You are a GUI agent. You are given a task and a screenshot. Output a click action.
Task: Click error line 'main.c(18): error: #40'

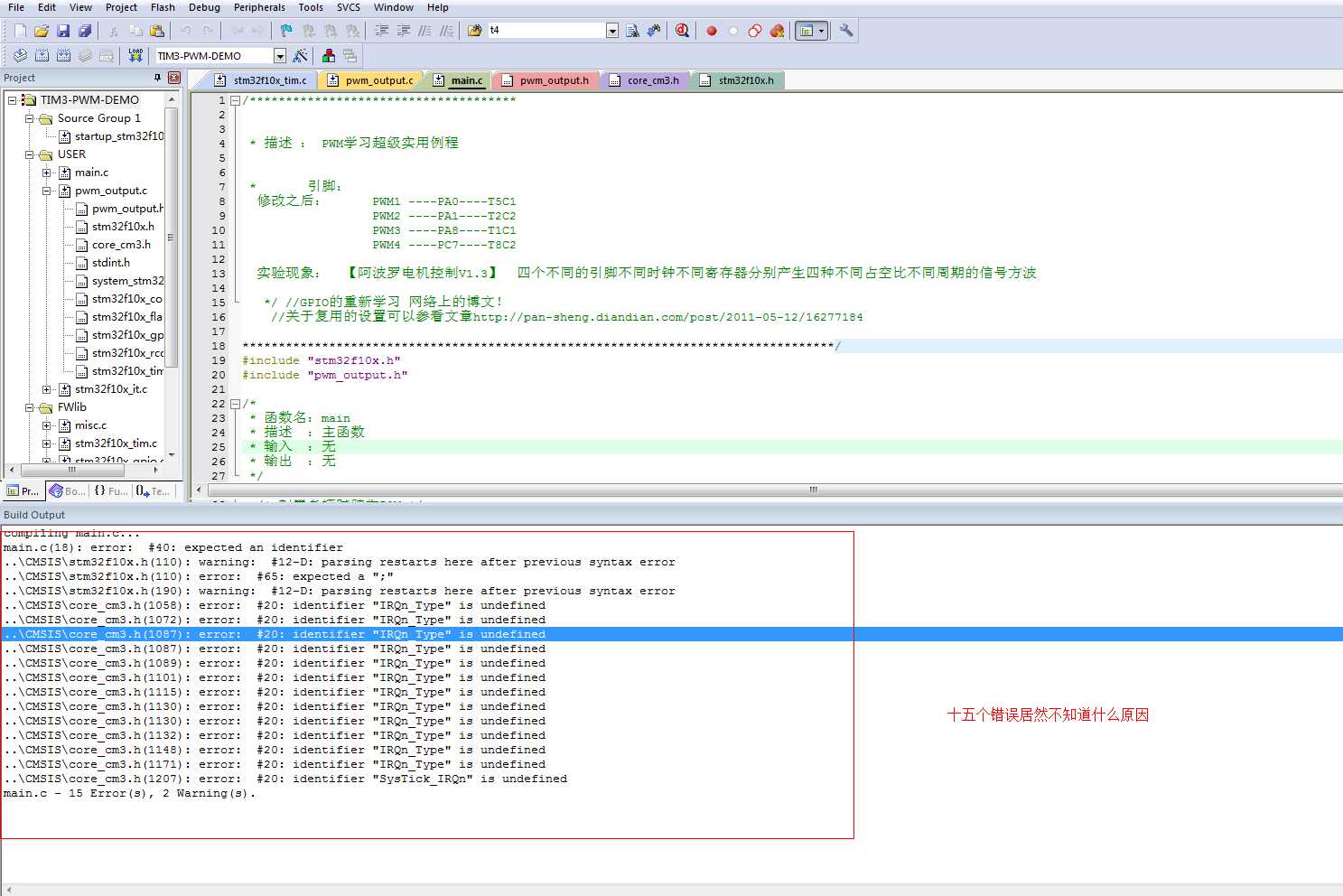tap(173, 547)
